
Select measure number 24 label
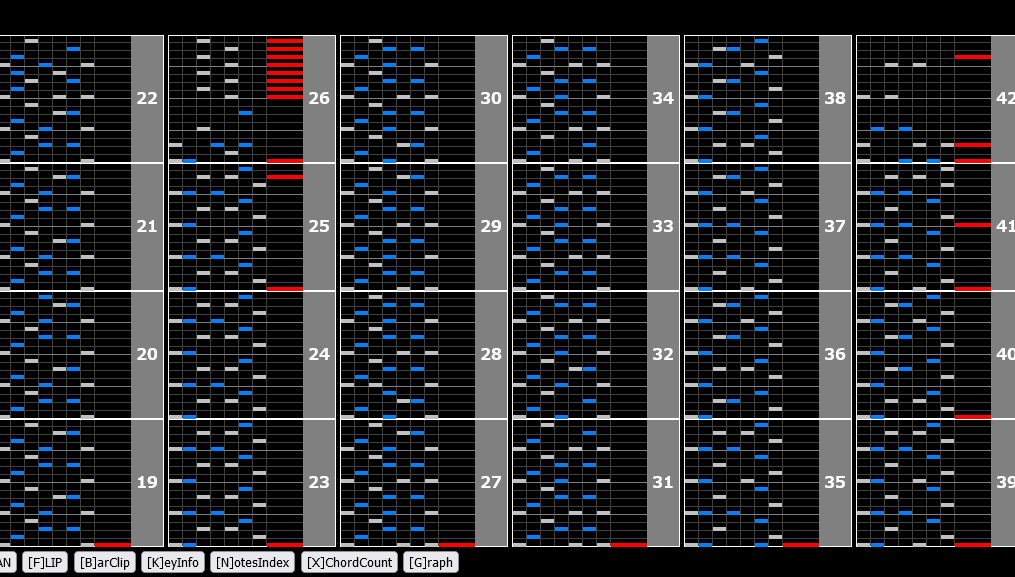click(319, 354)
